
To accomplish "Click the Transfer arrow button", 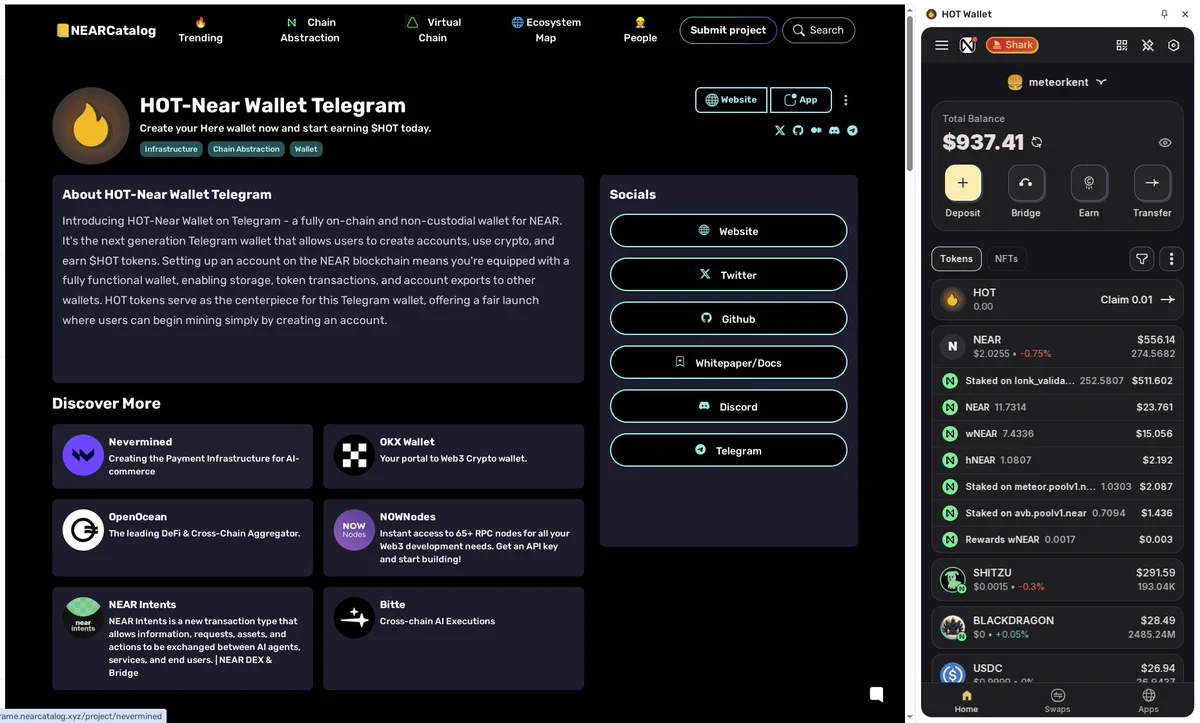I will (1152, 183).
